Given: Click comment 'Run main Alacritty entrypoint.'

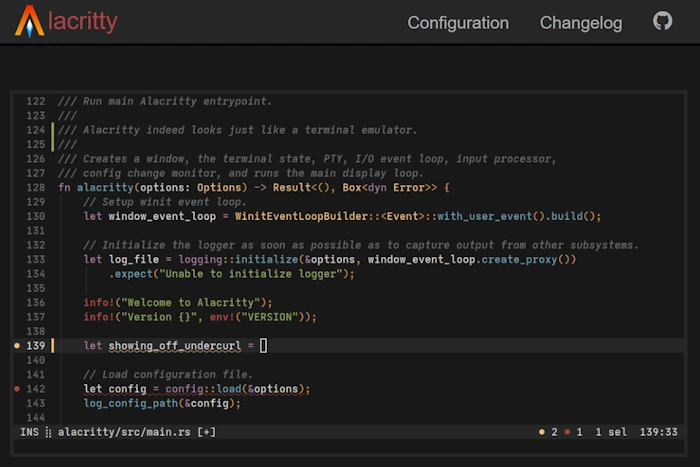Looking at the screenshot, I should click(177, 101).
